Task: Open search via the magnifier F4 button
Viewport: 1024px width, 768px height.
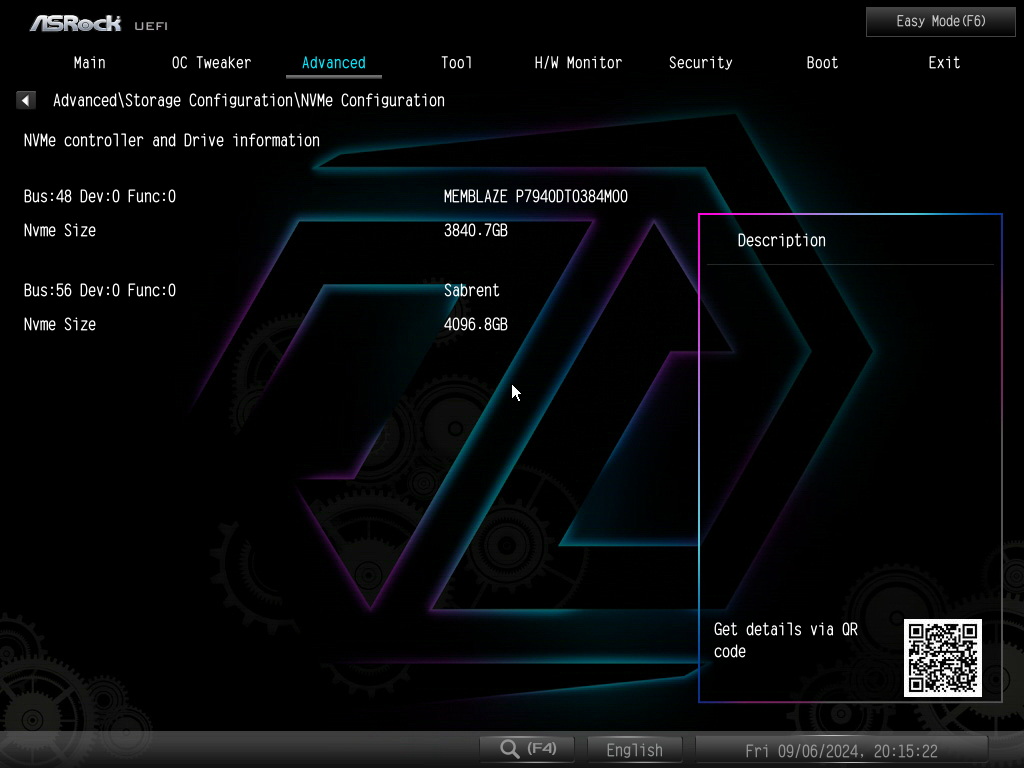Action: pos(527,748)
